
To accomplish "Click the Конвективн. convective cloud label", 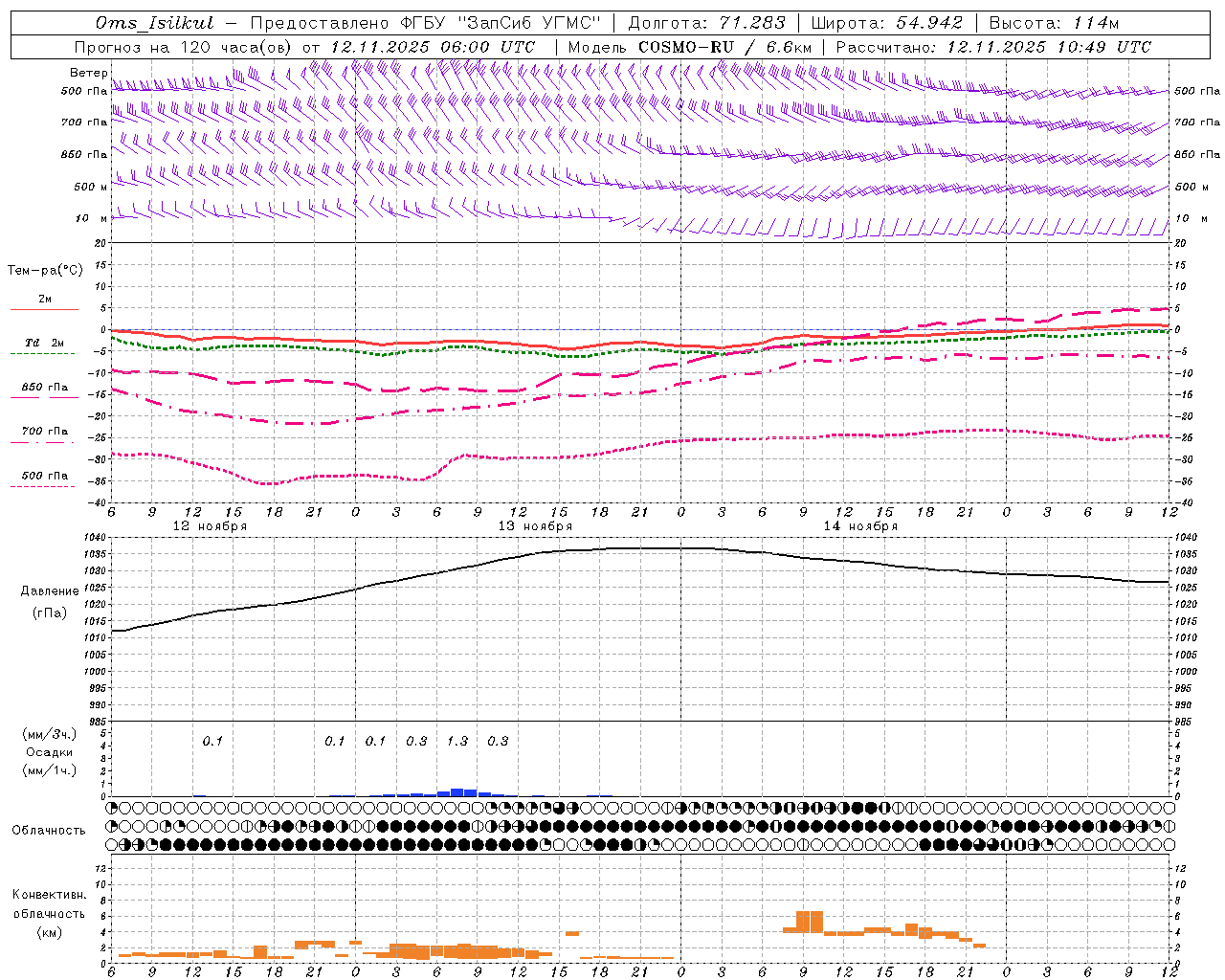I will (50, 895).
